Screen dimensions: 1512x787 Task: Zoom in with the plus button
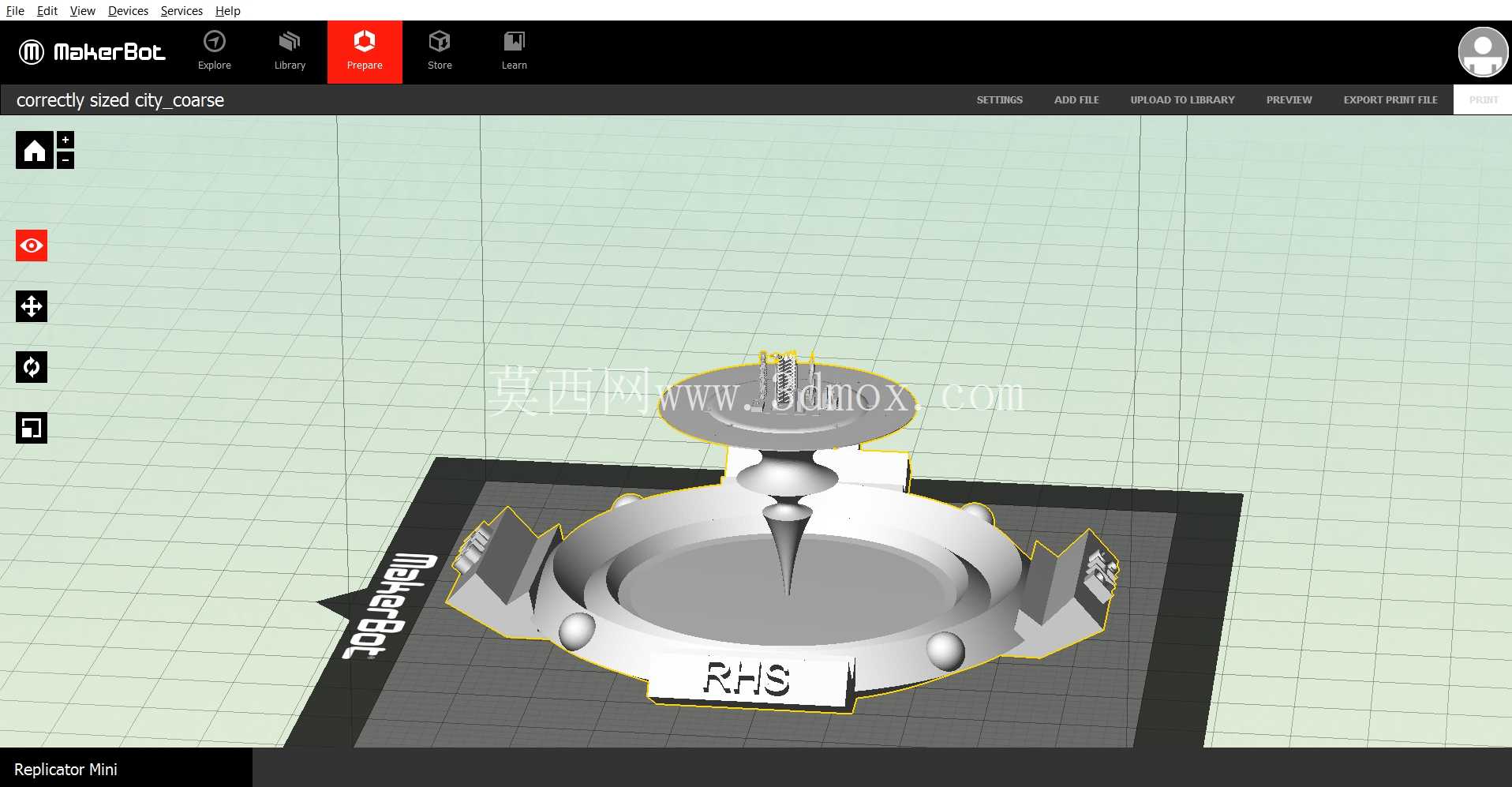pyautogui.click(x=65, y=140)
